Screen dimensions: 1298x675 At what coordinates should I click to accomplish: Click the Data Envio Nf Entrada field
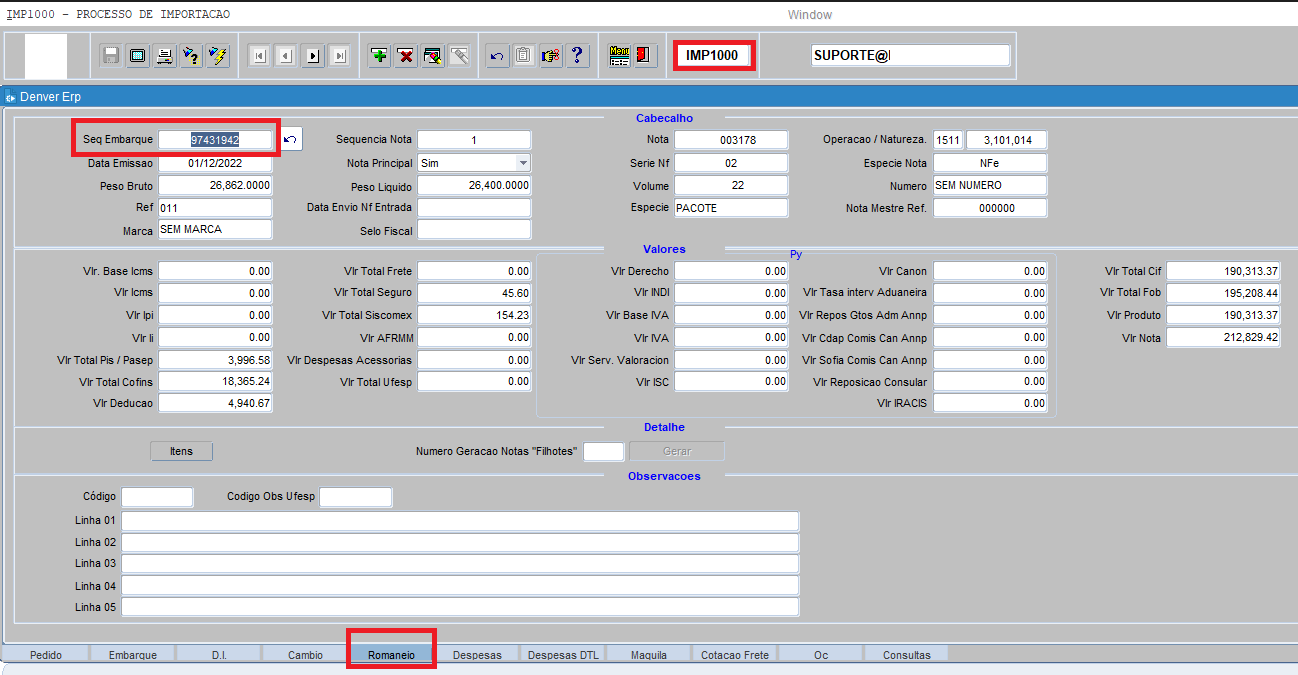click(x=474, y=207)
